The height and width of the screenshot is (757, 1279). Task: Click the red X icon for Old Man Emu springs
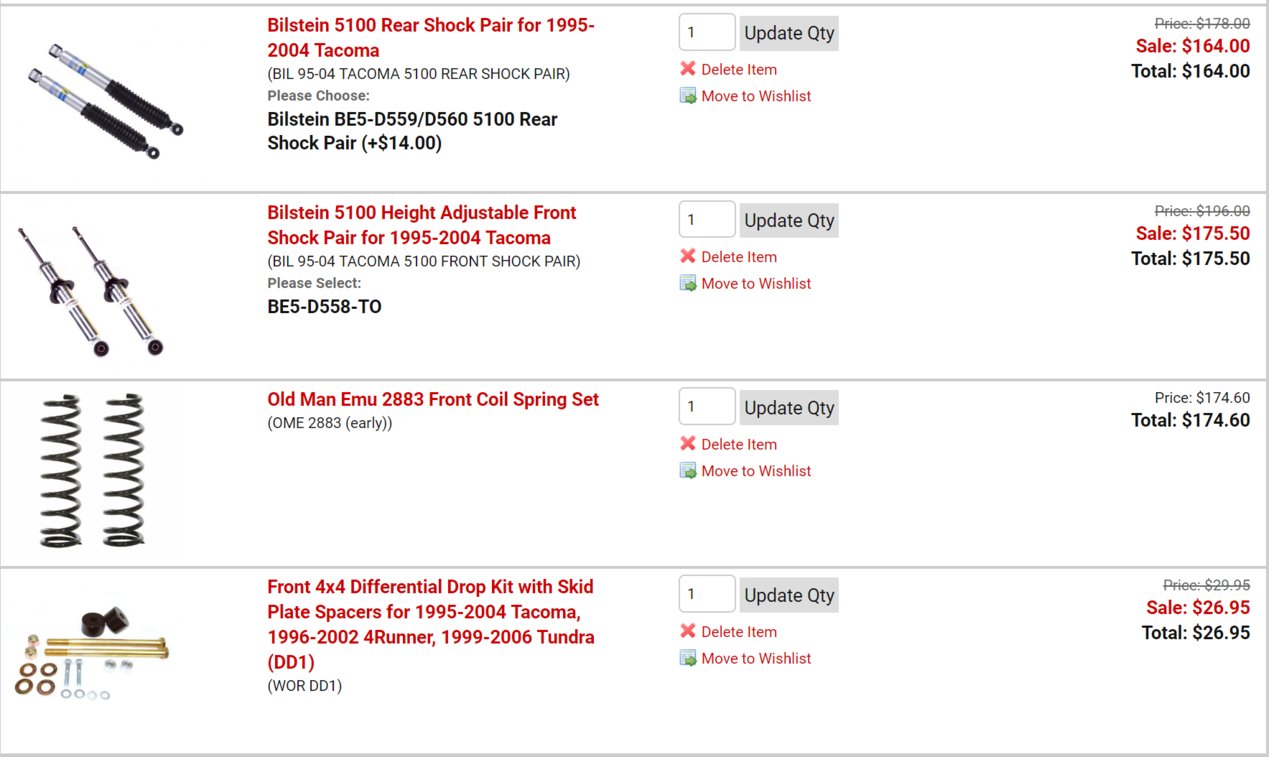click(688, 444)
